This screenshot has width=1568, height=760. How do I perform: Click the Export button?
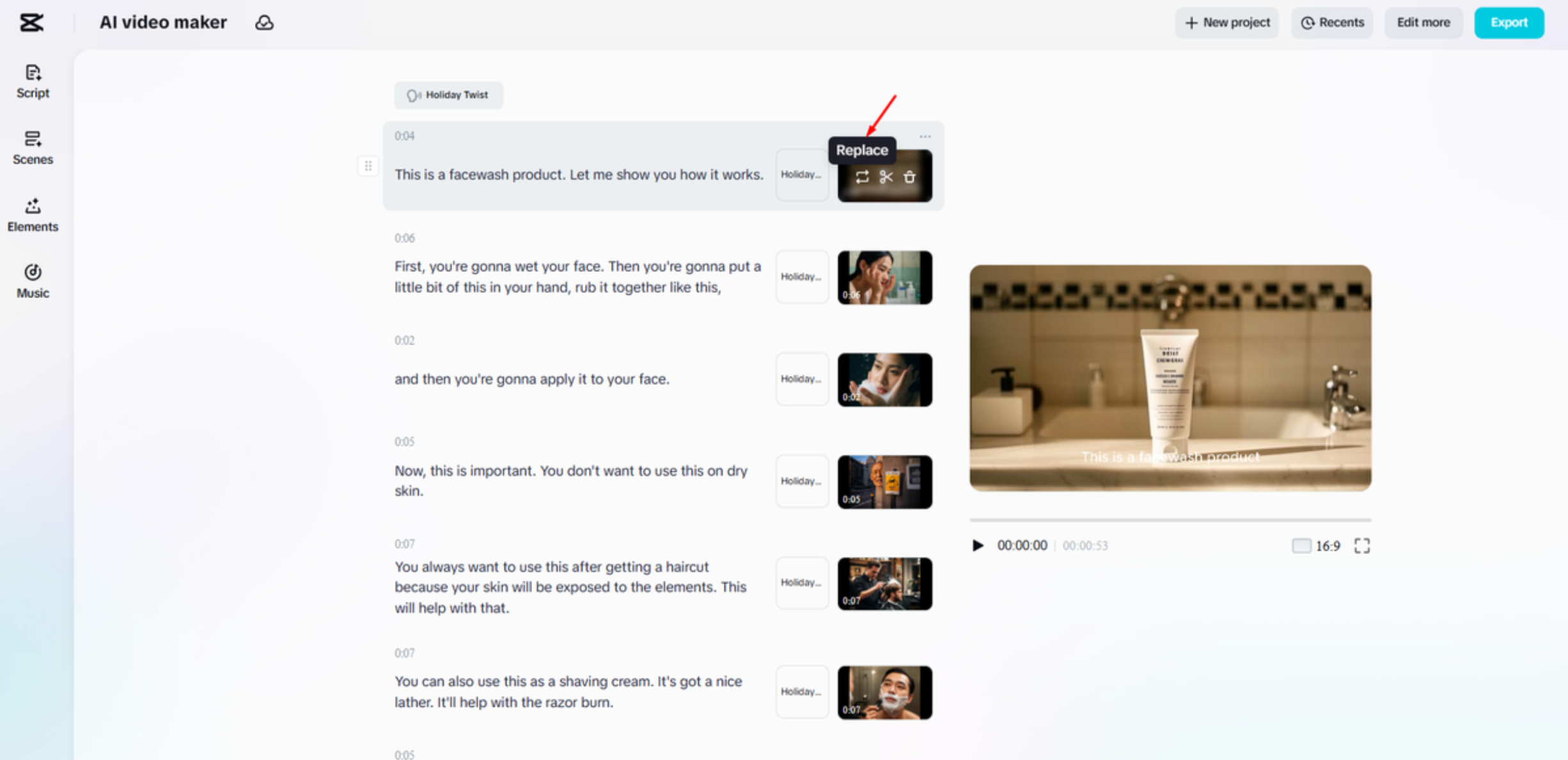click(x=1509, y=23)
